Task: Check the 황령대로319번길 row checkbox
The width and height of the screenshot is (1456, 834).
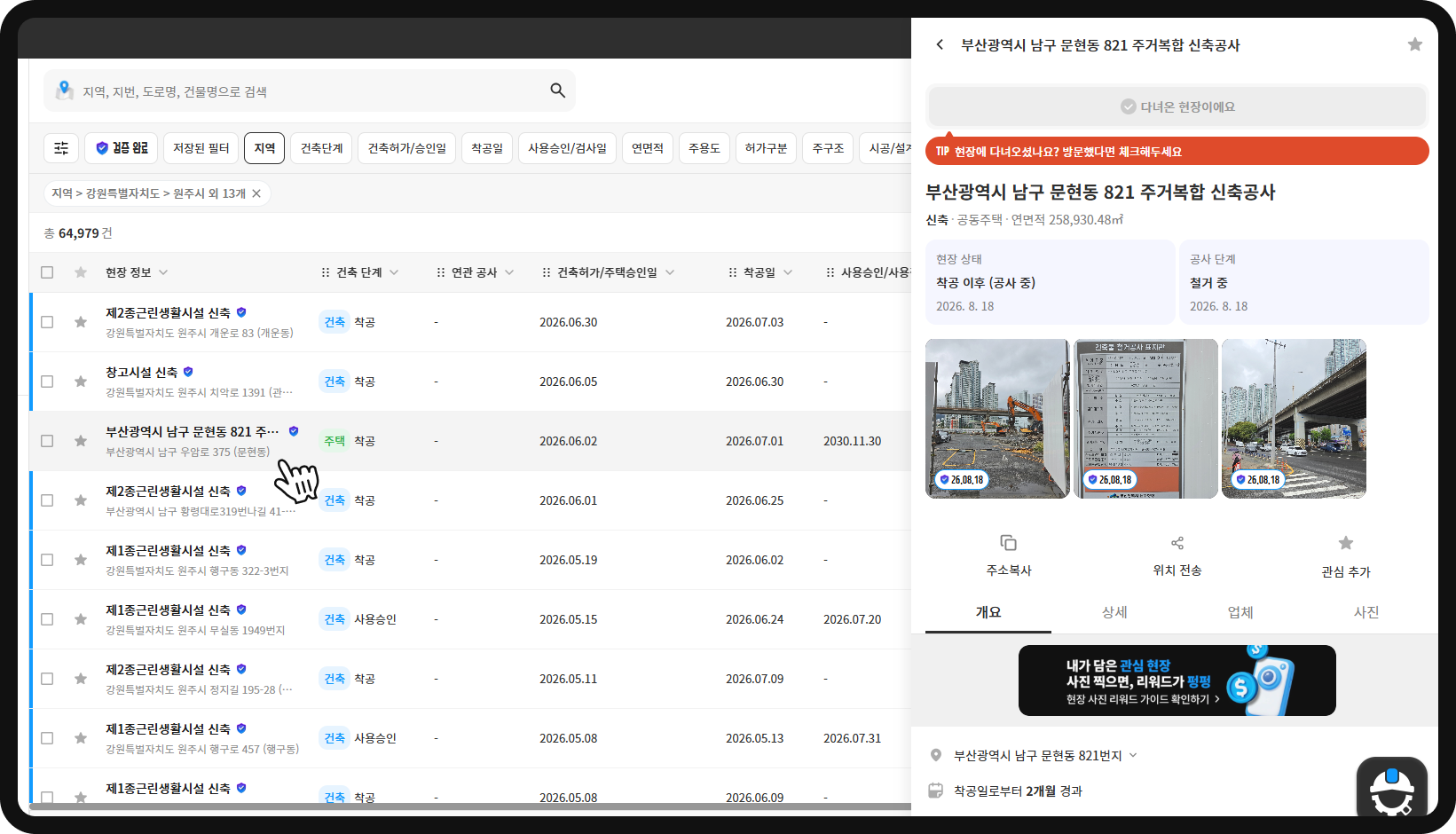Action: tap(47, 500)
